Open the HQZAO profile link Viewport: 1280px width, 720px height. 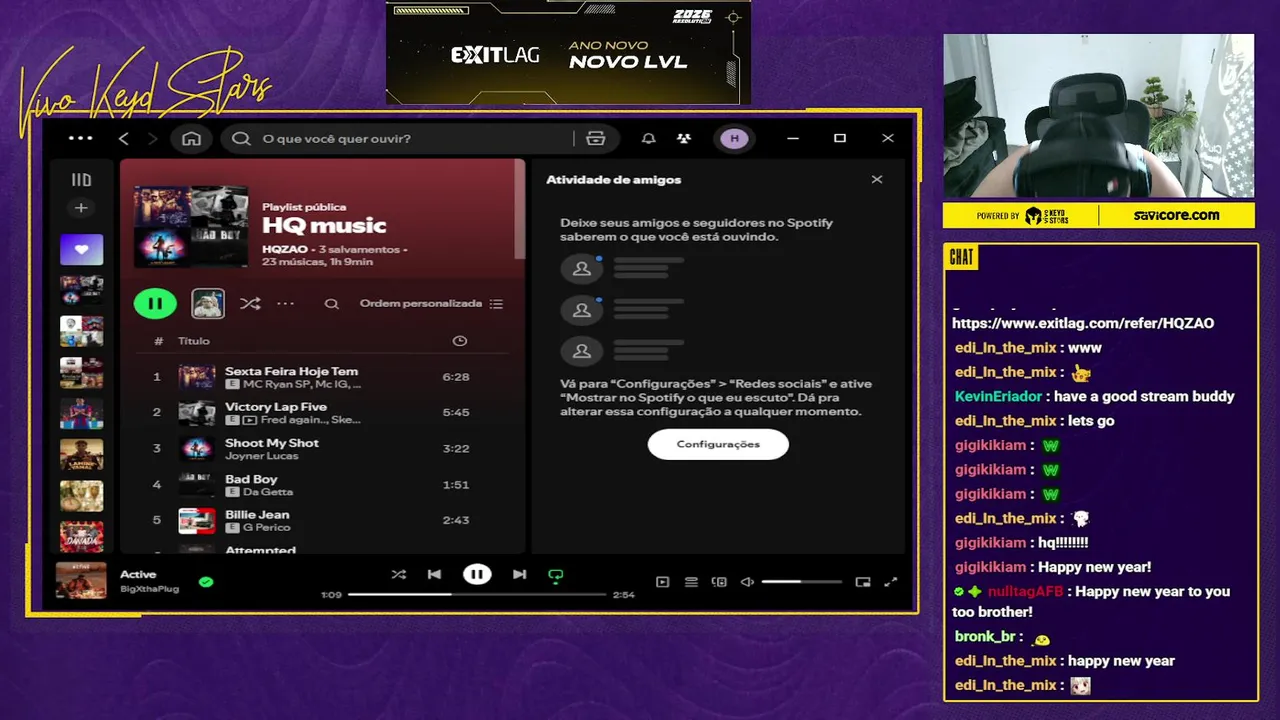coord(284,249)
